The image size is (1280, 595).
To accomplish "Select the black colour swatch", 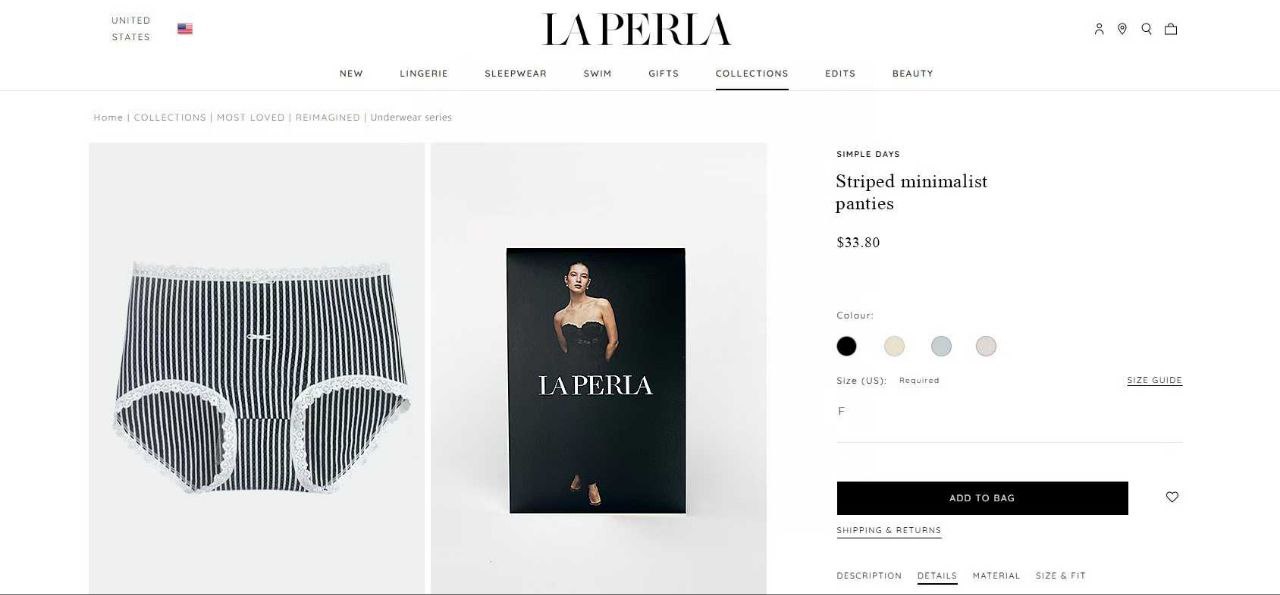I will pyautogui.click(x=847, y=346).
